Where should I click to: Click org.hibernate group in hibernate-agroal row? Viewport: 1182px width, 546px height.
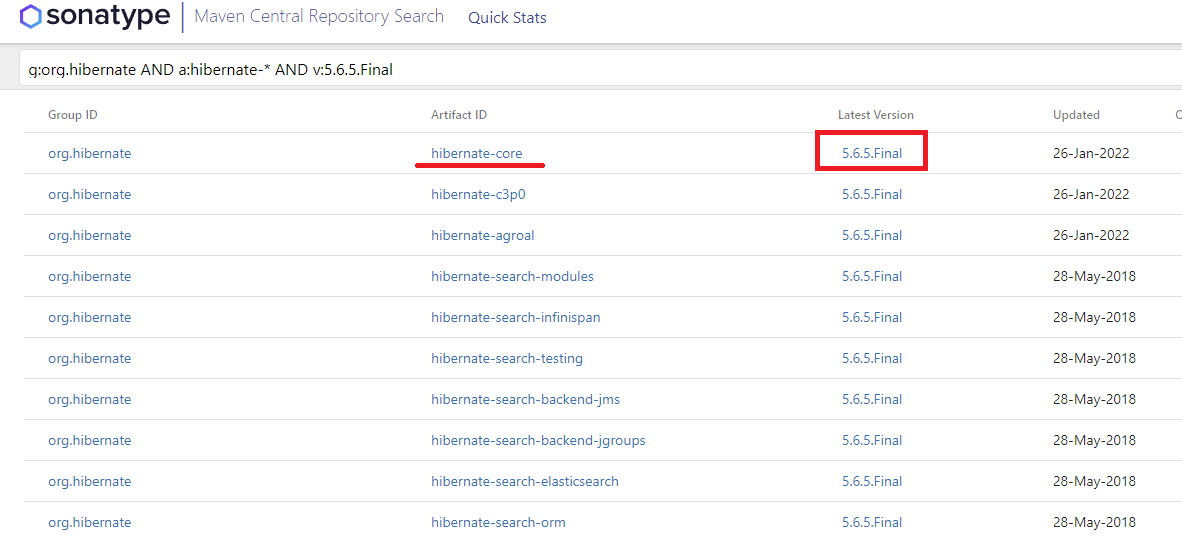[x=90, y=235]
